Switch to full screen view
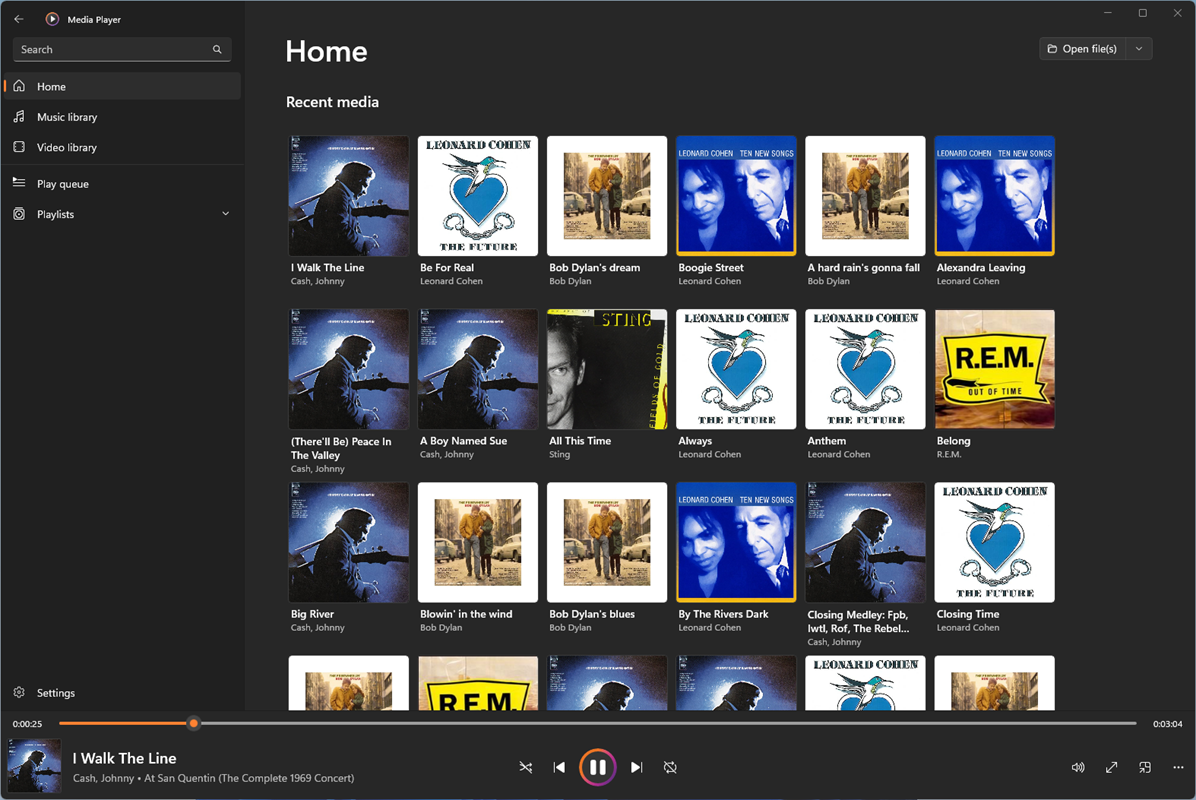Viewport: 1196px width, 800px height. tap(1111, 767)
